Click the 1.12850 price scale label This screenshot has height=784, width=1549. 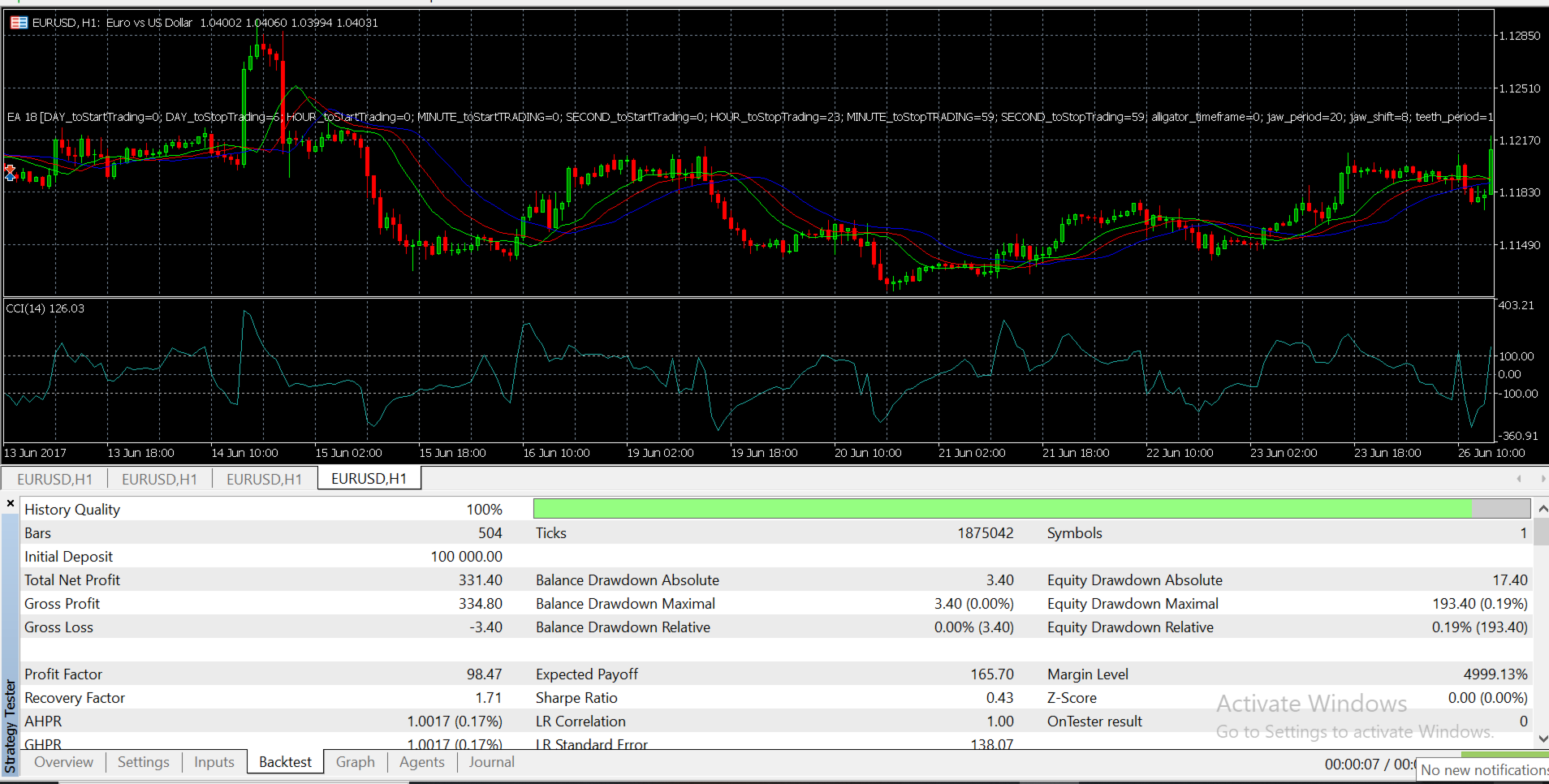[1519, 36]
